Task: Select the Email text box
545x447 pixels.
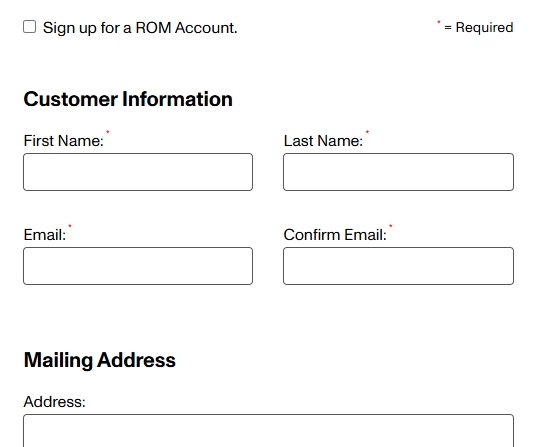Action: [138, 266]
